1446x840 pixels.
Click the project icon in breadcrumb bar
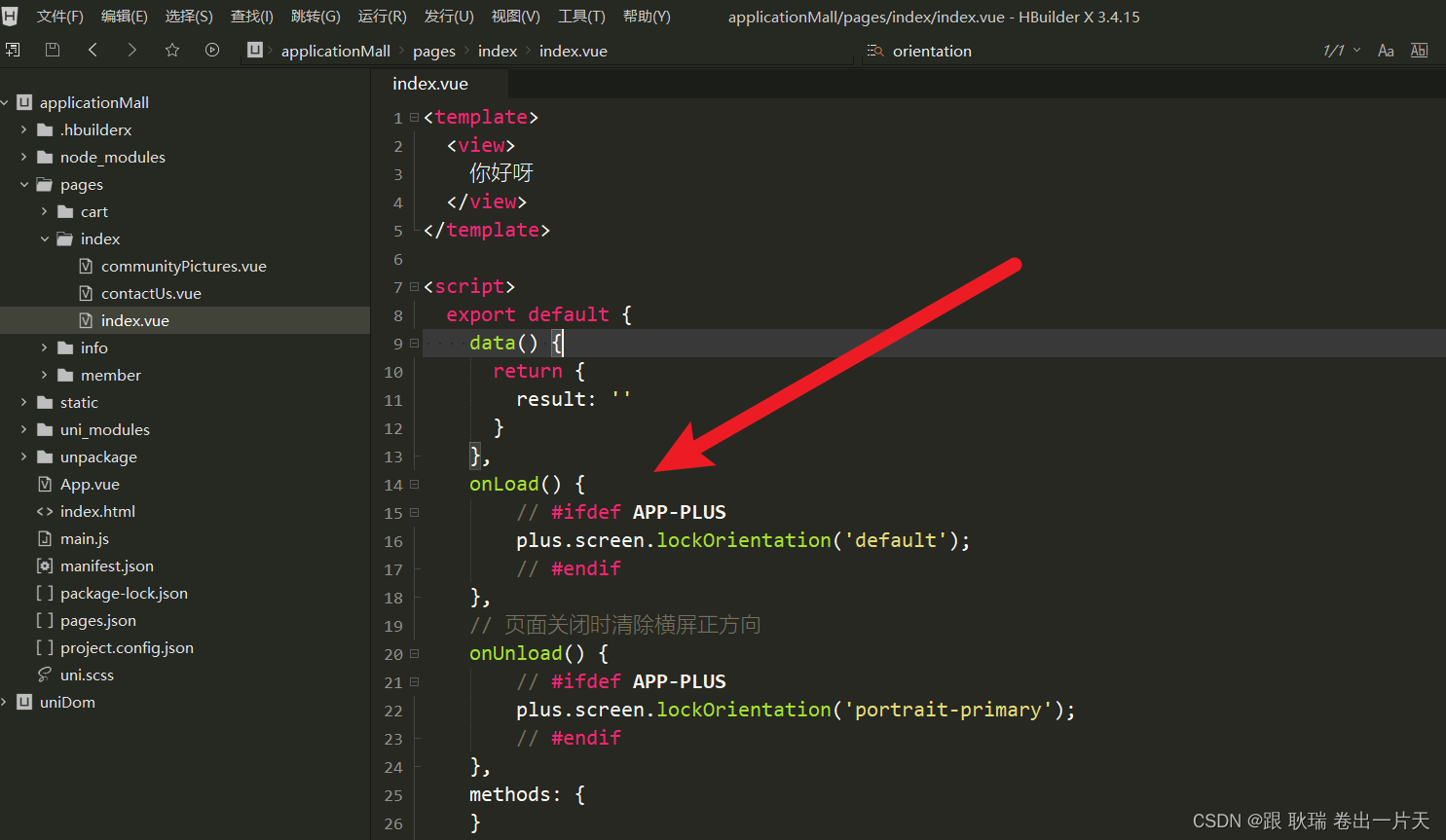255,50
